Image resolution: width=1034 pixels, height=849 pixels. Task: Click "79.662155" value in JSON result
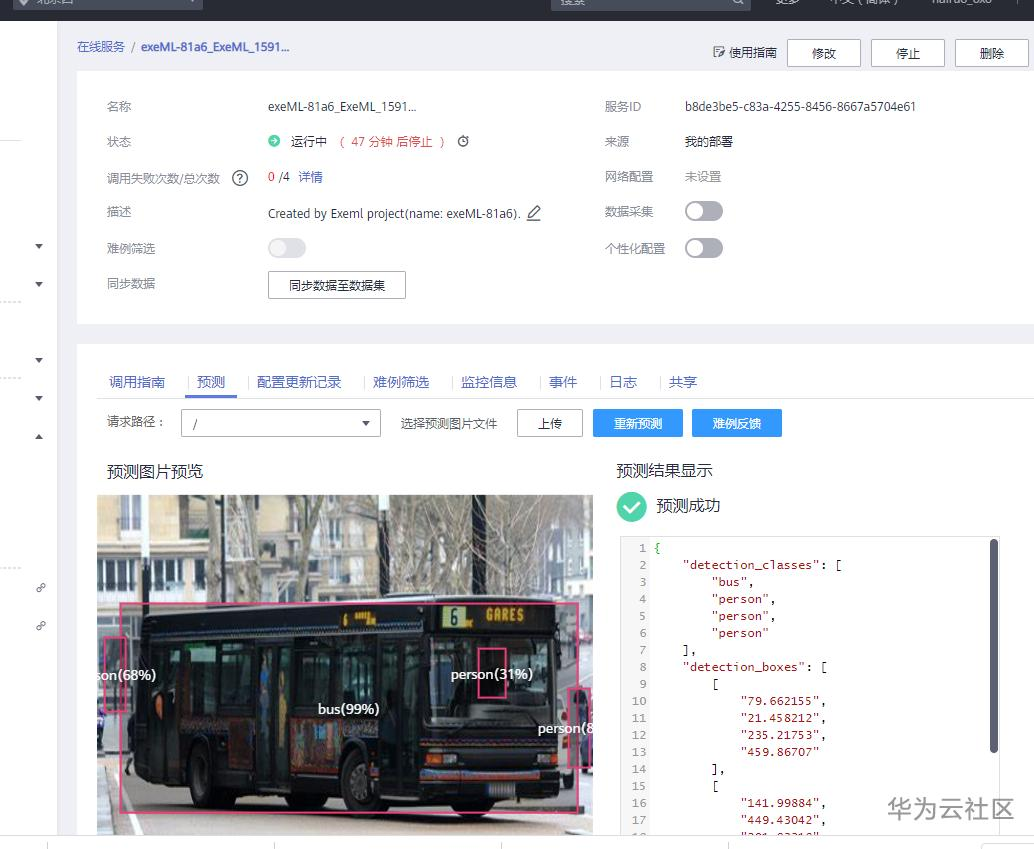point(783,701)
